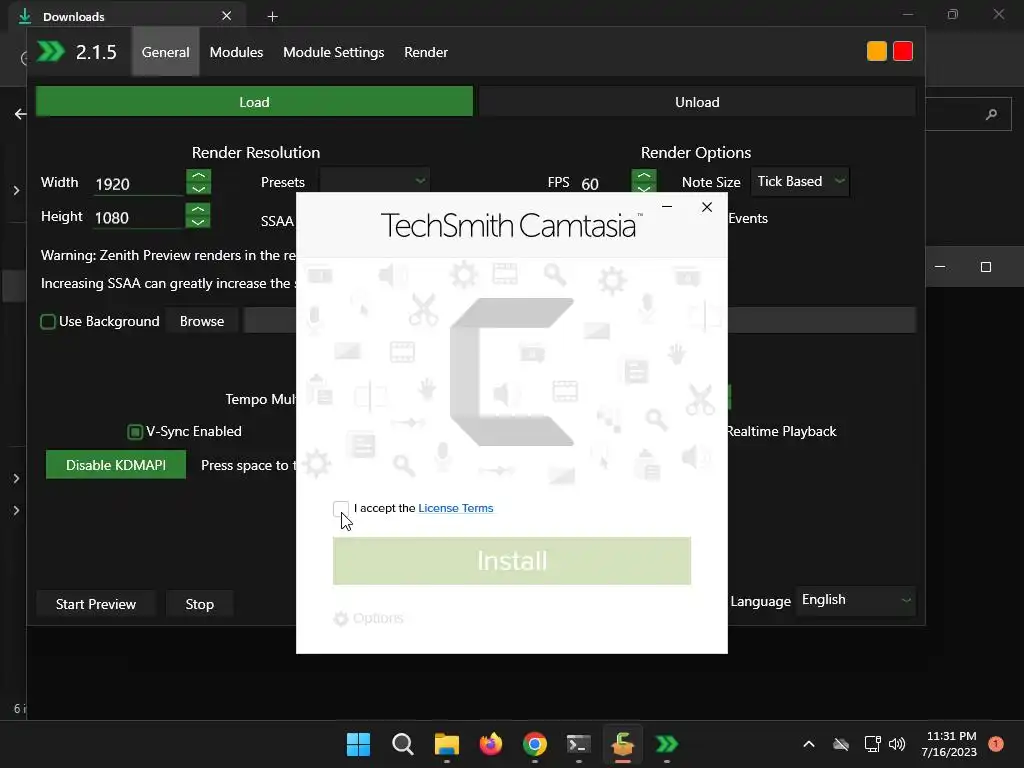Open the Windows Start menu
This screenshot has height=768, width=1024.
pos(358,744)
